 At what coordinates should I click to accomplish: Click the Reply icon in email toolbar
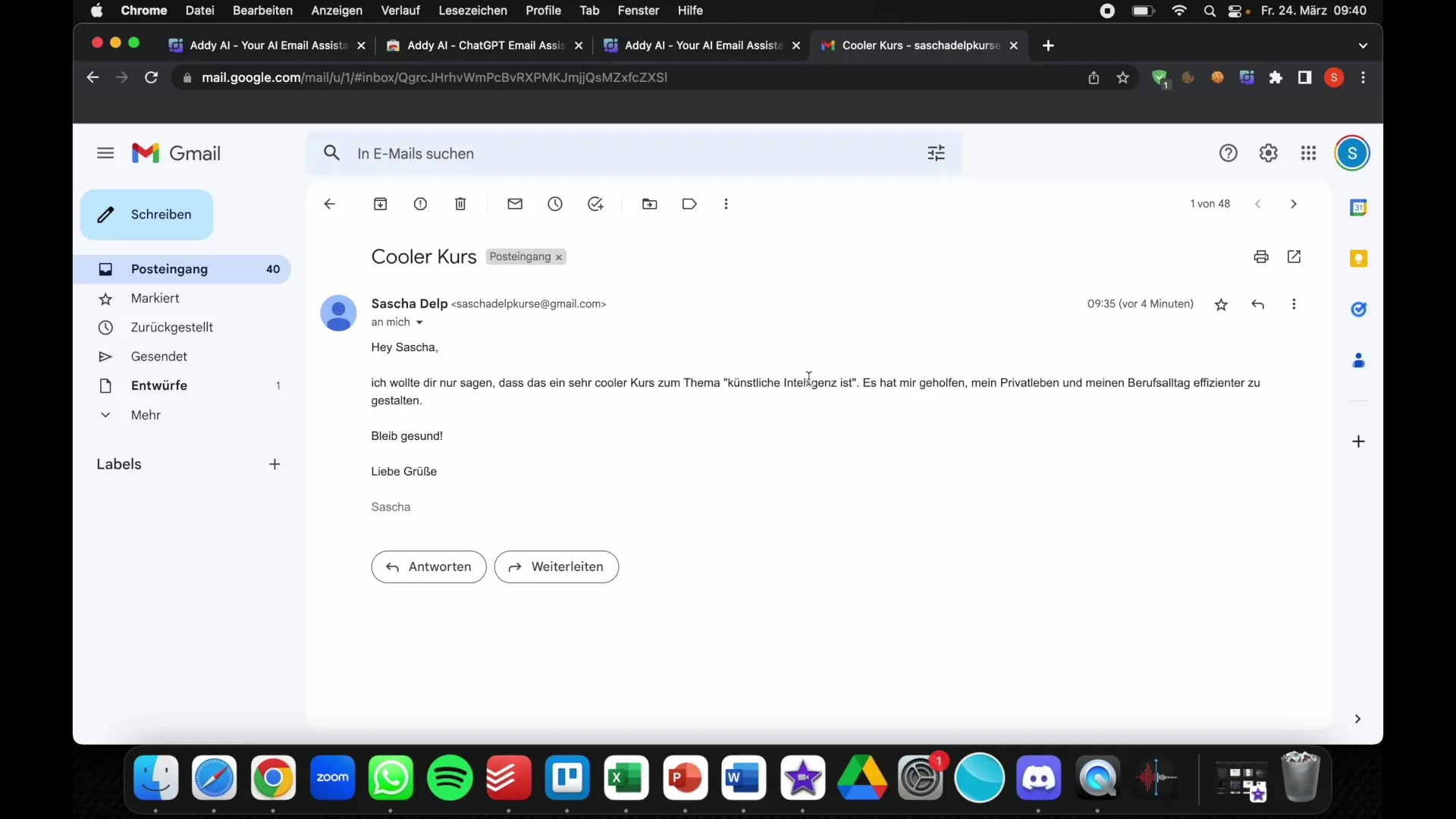1257,303
